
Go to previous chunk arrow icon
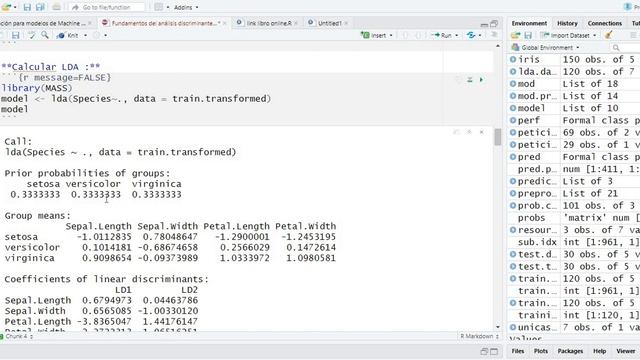(405, 36)
